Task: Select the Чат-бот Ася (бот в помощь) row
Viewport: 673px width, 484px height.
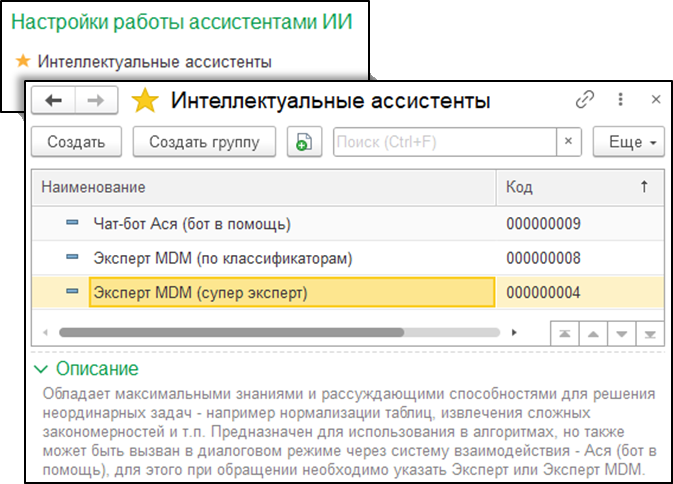Action: pos(191,224)
